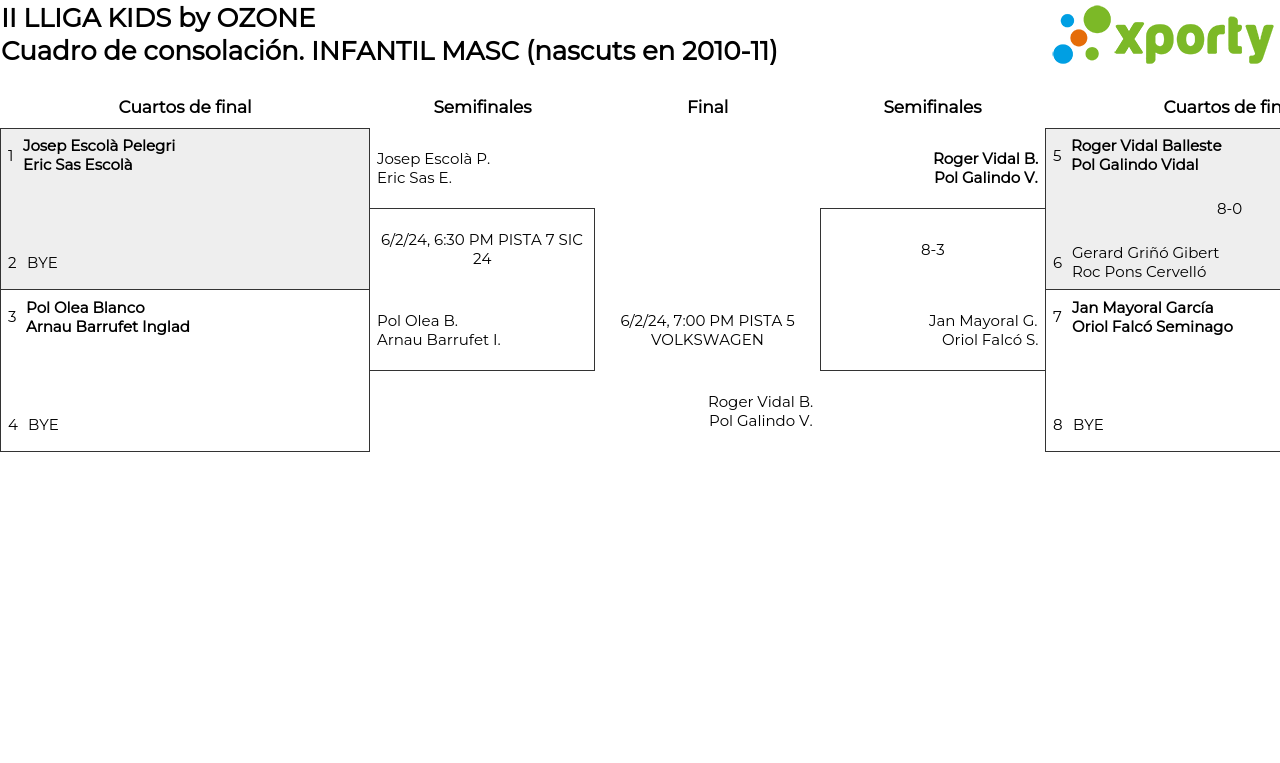
Task: Select the left Semifinales column heading
Action: 482,107
